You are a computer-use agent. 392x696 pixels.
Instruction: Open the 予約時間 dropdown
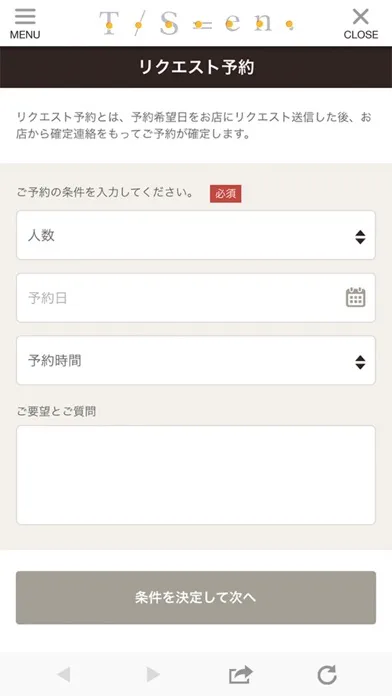(x=196, y=360)
